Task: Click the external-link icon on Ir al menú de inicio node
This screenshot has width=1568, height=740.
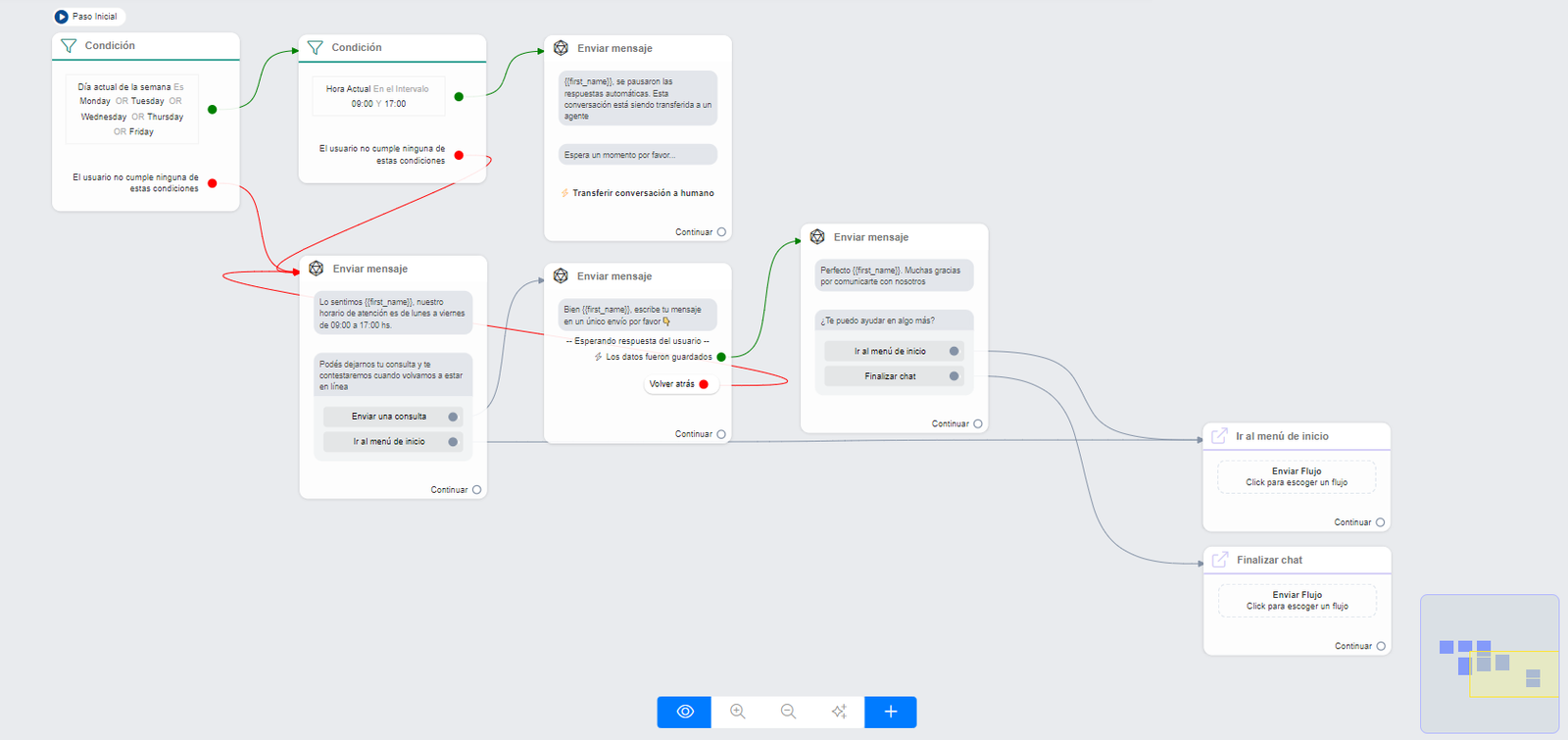Action: (x=1219, y=436)
